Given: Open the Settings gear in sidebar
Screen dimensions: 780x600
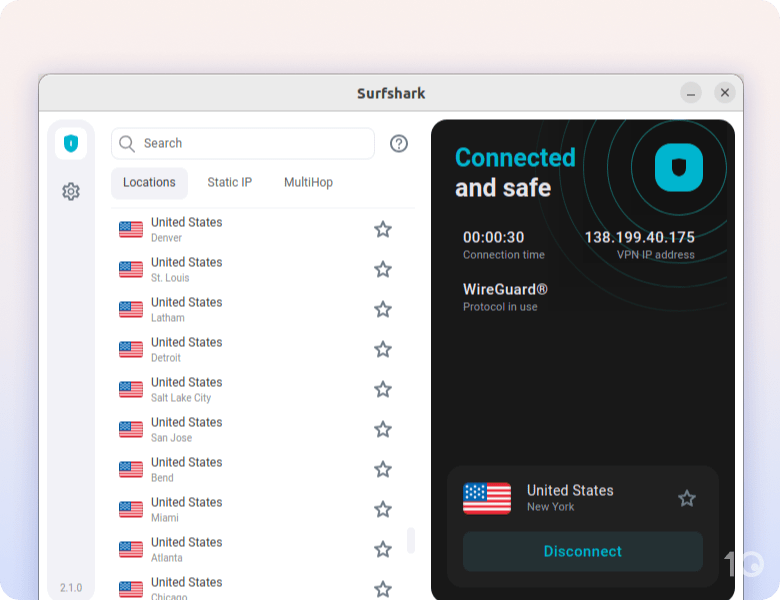Looking at the screenshot, I should [71, 191].
